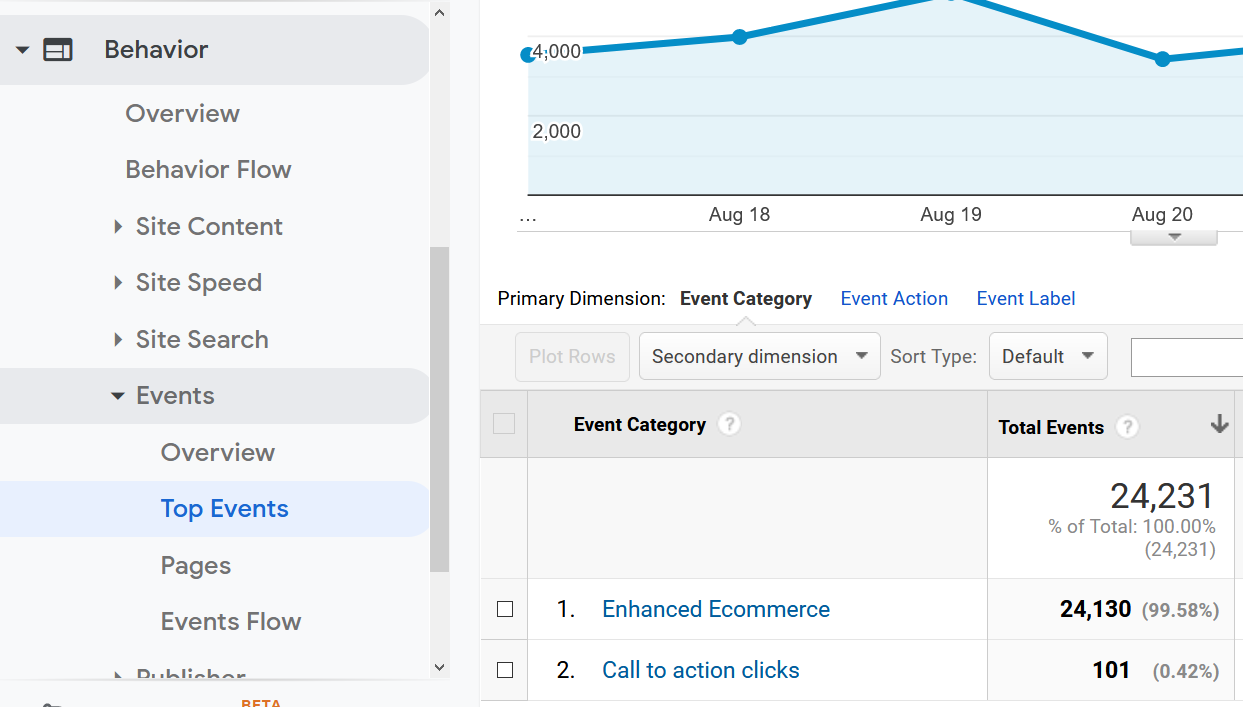Click the Plot Rows button
Screen dimensions: 1243x707
572,356
